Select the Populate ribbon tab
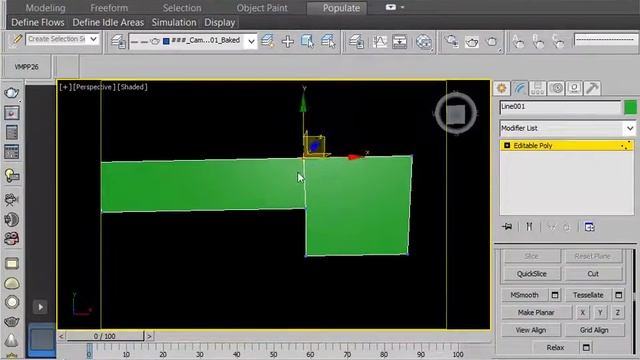640x360 pixels. pos(341,8)
